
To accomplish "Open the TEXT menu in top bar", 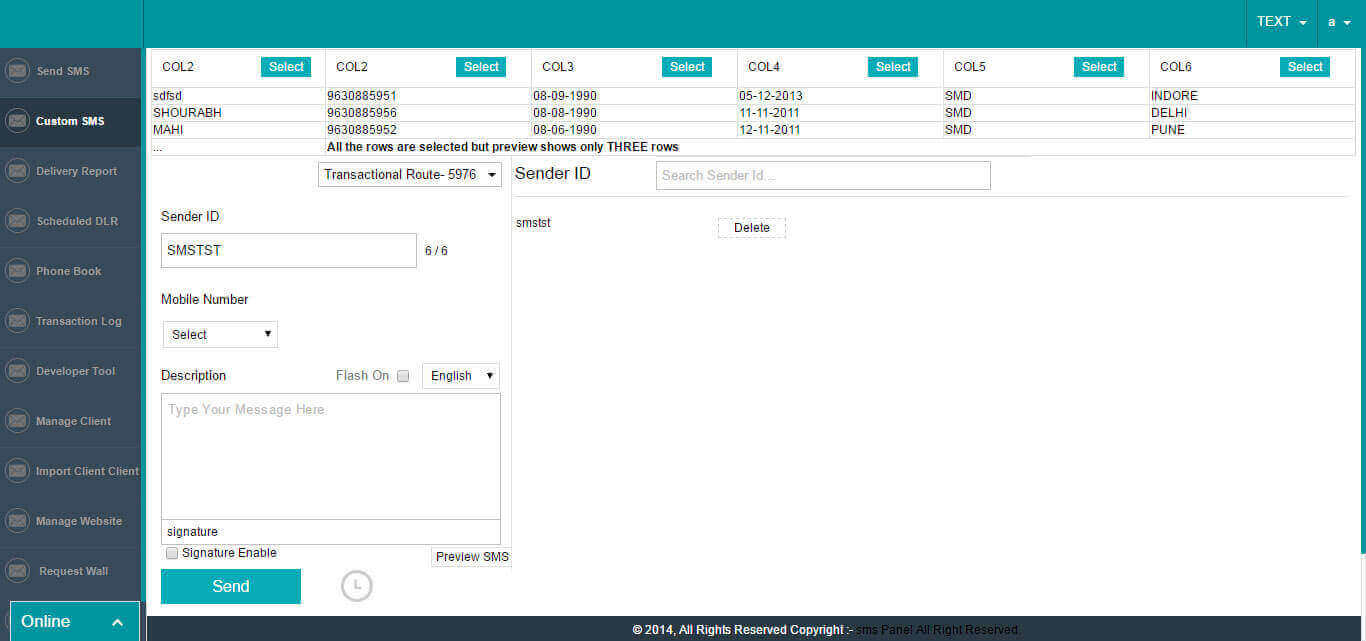I will [x=1281, y=22].
